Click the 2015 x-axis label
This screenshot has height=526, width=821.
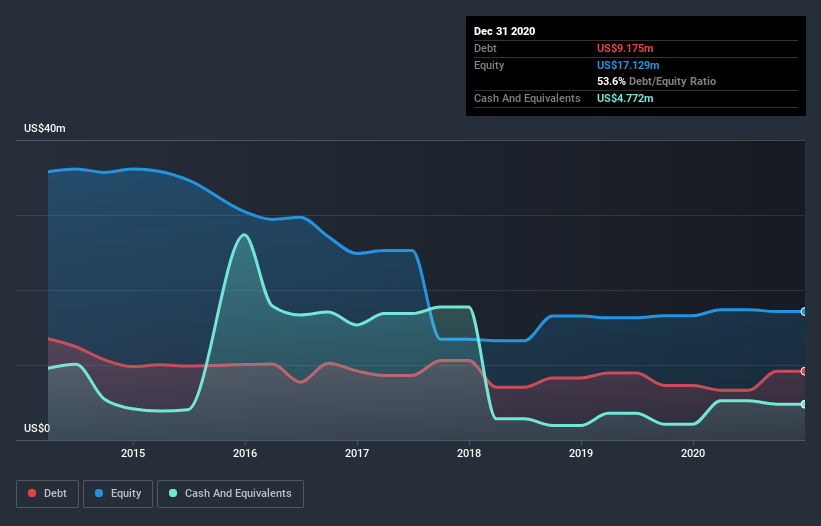(x=133, y=453)
